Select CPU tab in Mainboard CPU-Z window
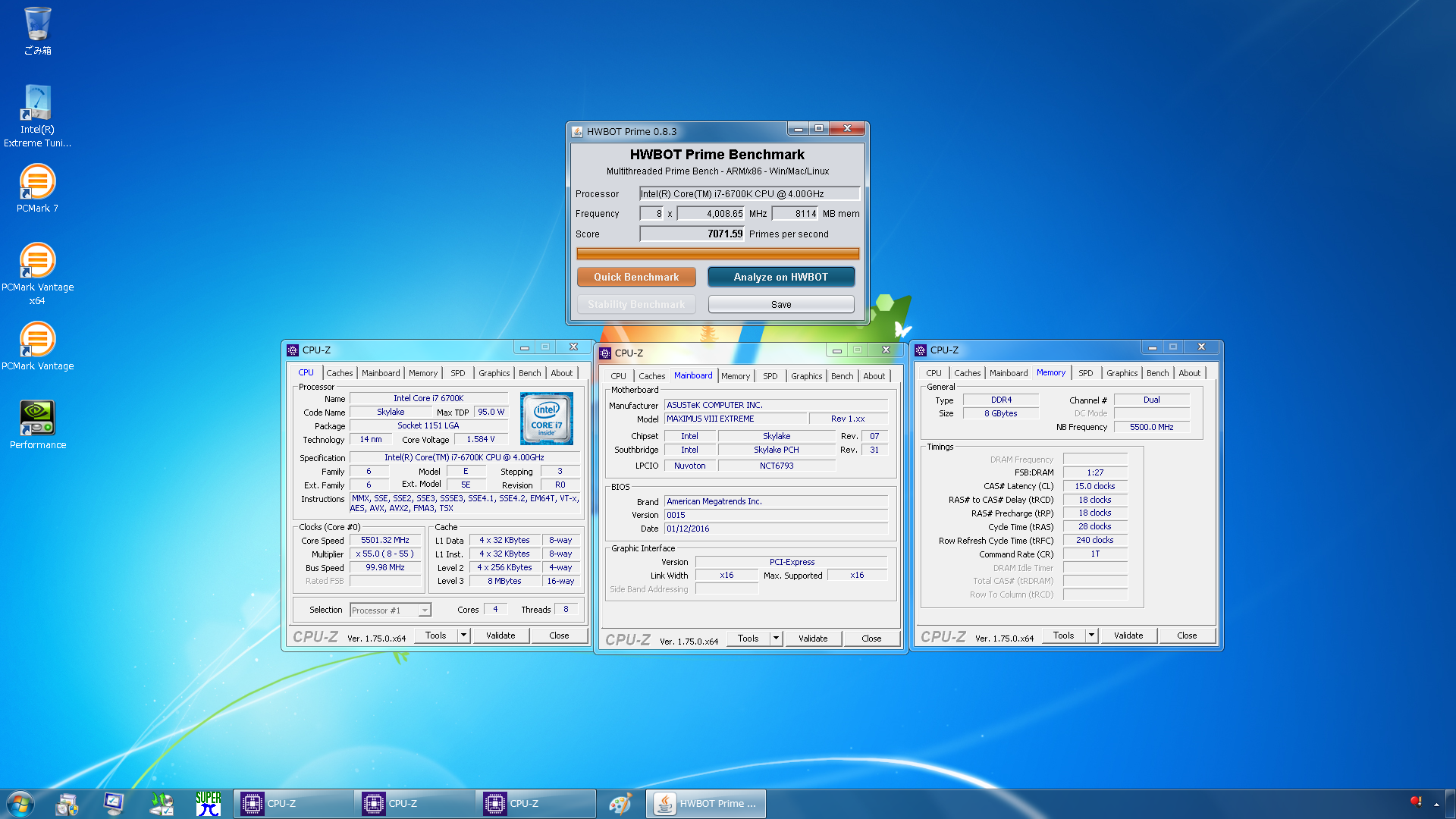Screen dimensions: 1456x819 619,376
